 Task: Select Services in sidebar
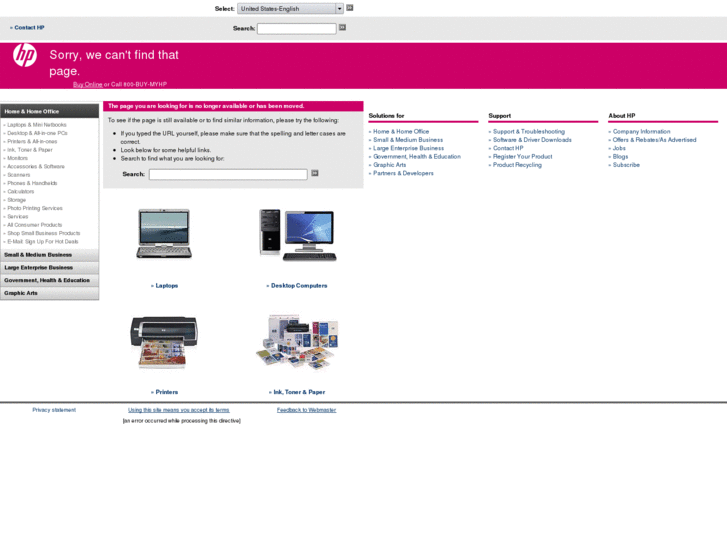click(18, 217)
